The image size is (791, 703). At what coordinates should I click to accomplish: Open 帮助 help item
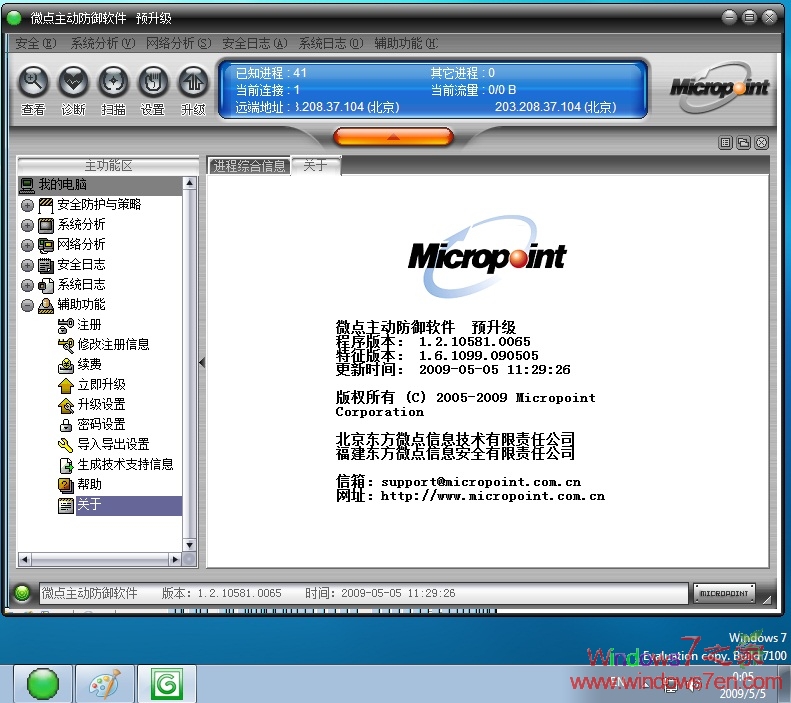[x=89, y=485]
